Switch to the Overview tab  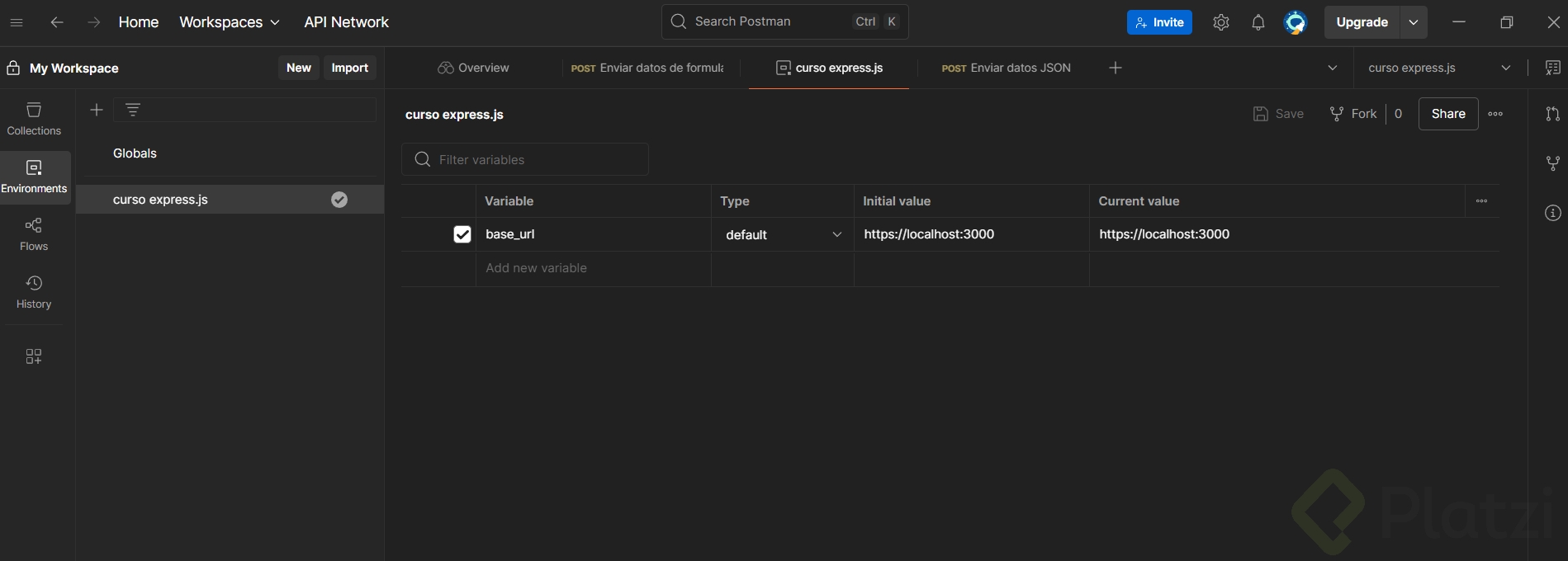(473, 68)
